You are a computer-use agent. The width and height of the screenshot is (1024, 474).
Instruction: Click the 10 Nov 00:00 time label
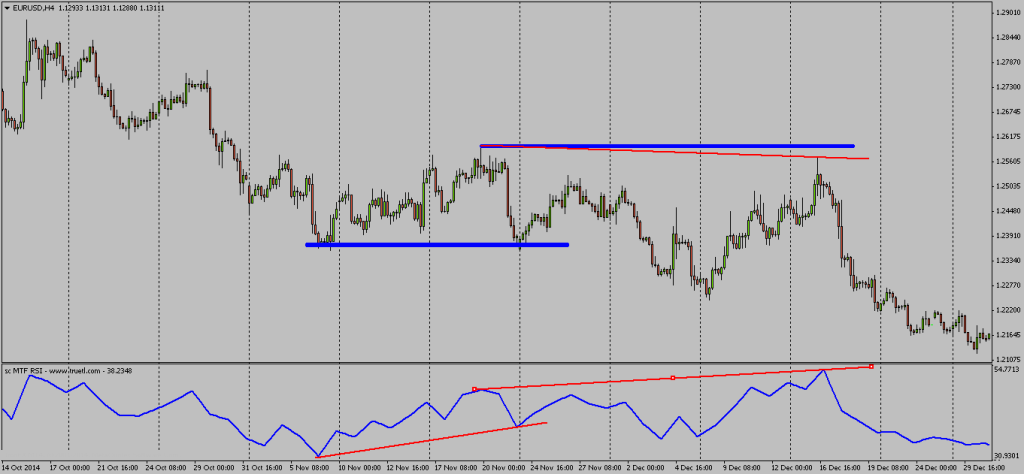tap(360, 467)
